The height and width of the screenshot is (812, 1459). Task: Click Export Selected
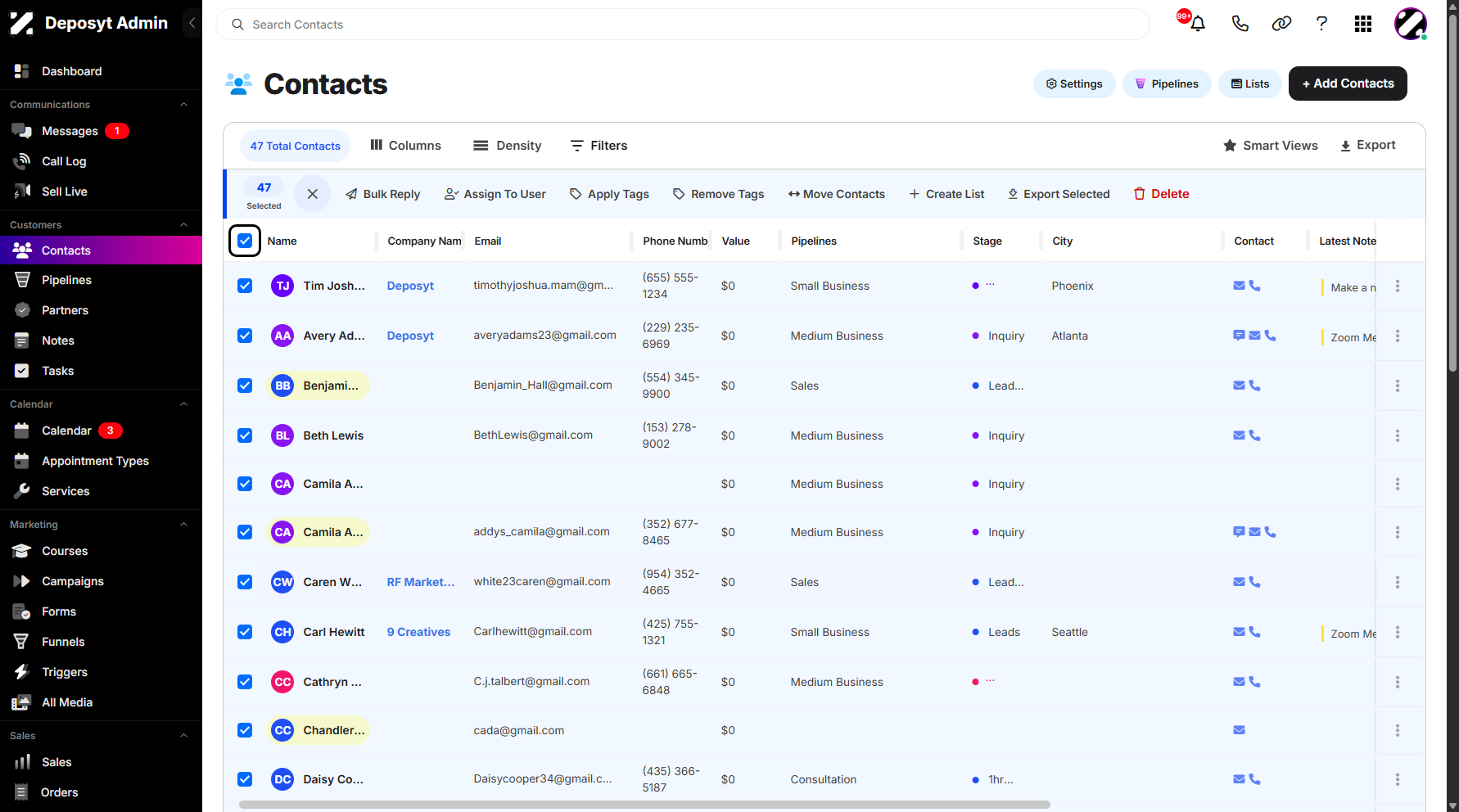(1059, 194)
